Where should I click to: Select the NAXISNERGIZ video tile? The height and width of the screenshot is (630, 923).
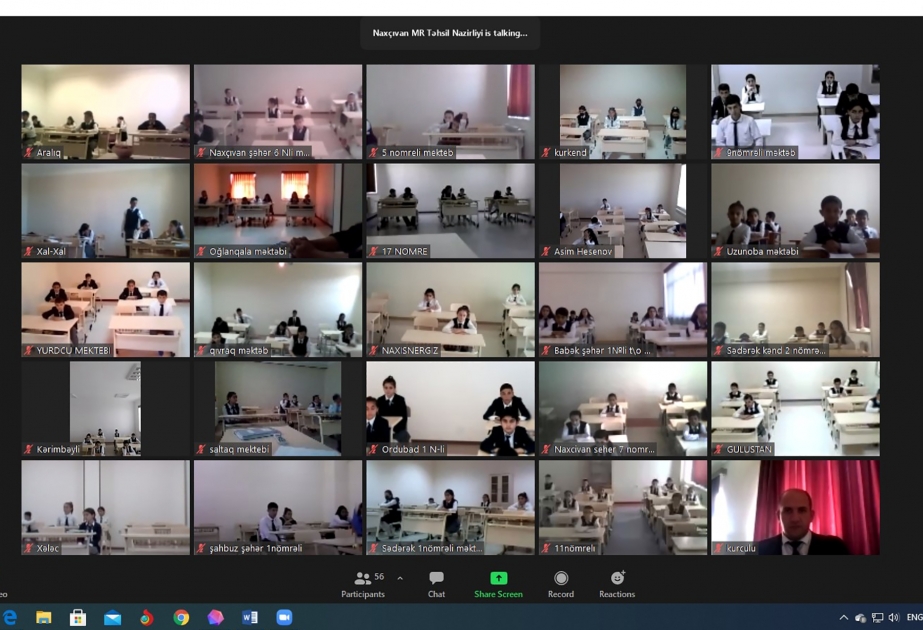tap(451, 310)
